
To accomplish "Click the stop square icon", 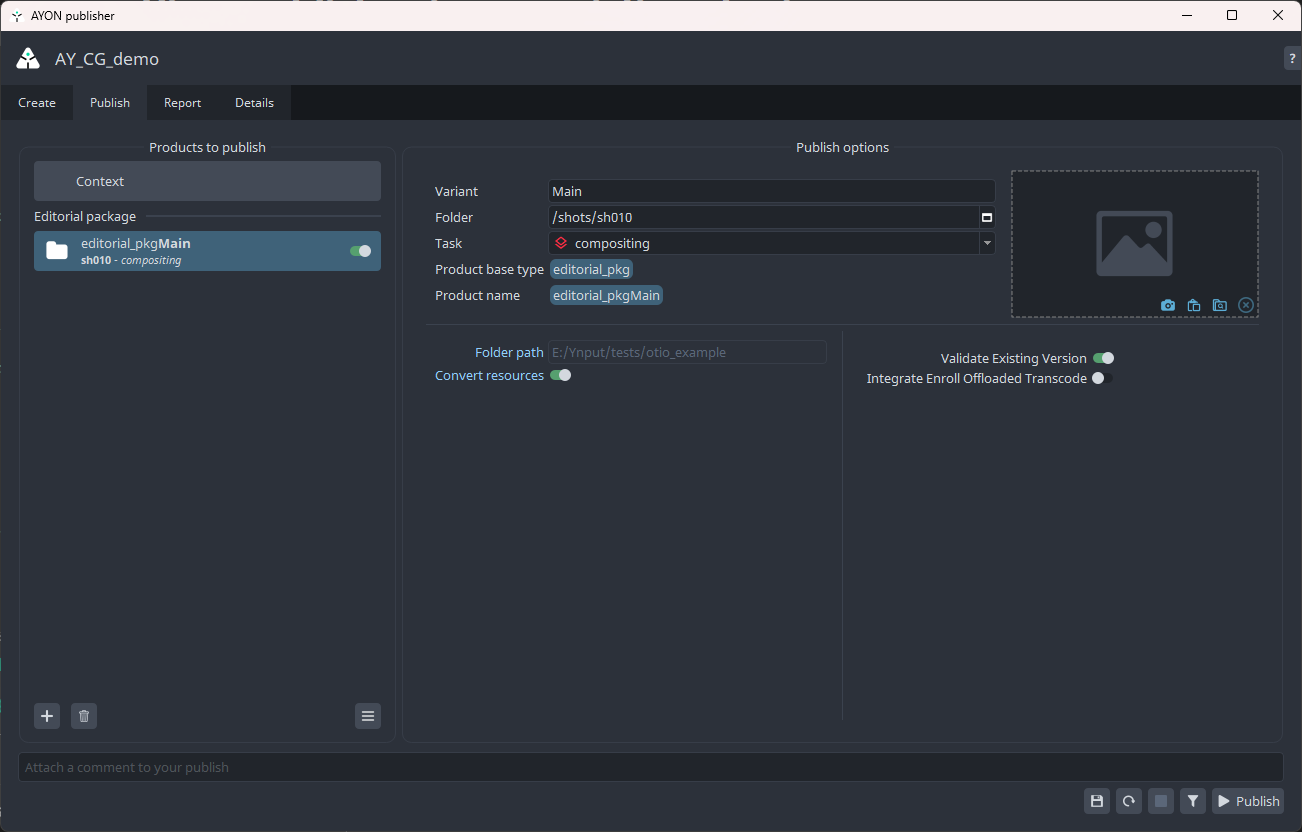I will pos(1160,801).
